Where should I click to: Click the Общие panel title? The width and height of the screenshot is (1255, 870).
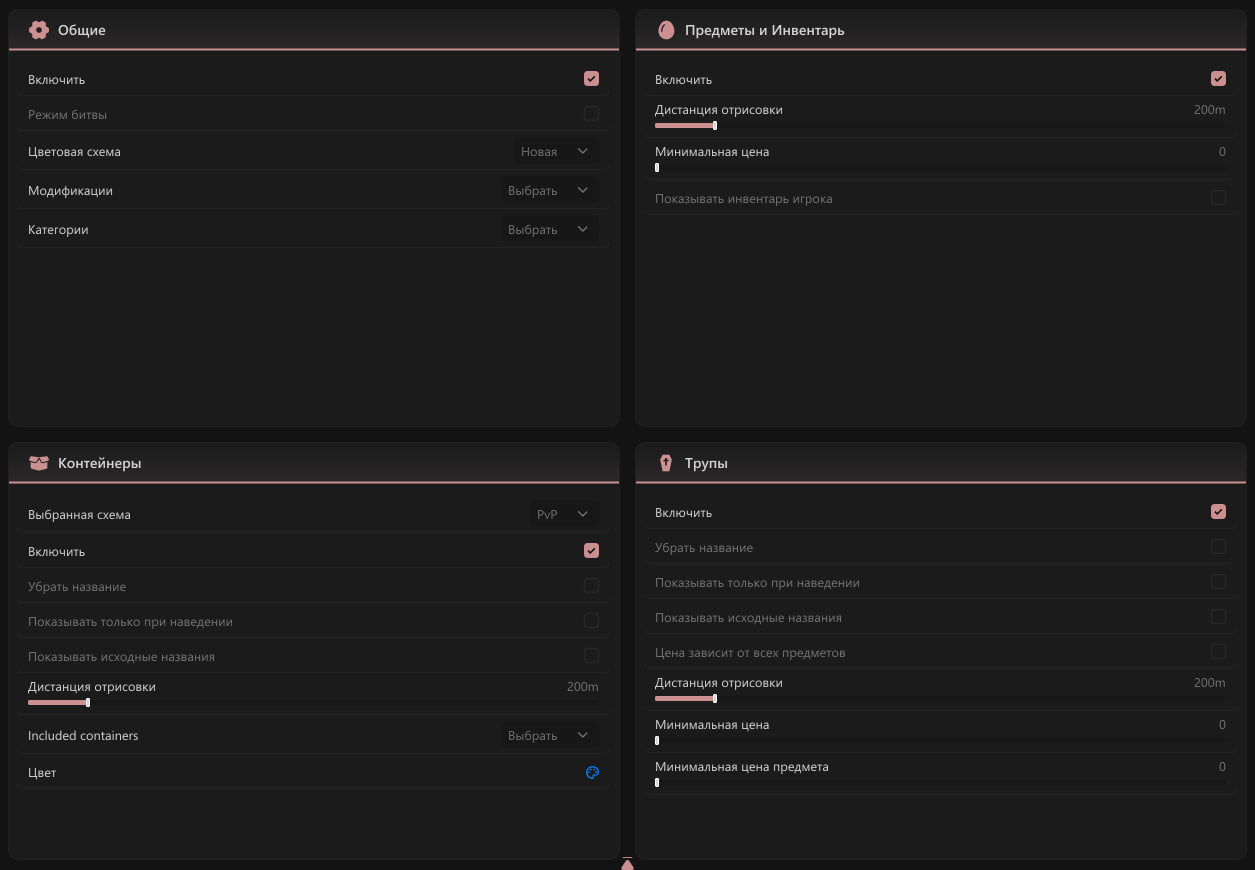coord(82,30)
